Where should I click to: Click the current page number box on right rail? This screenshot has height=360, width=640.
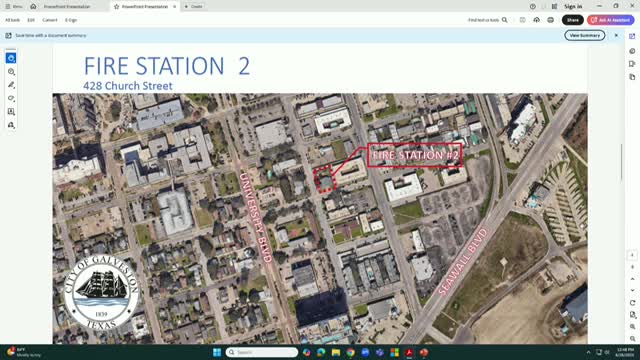[x=632, y=255]
